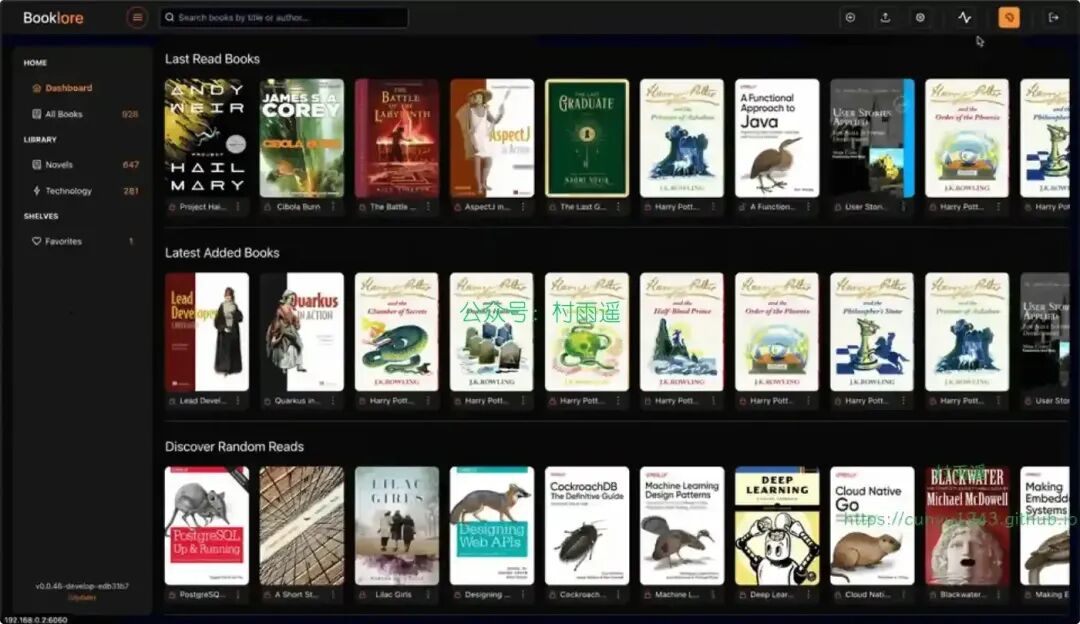Open A Functional Approach to Java cover
Viewport: 1080px width, 624px height.
pyautogui.click(x=777, y=138)
